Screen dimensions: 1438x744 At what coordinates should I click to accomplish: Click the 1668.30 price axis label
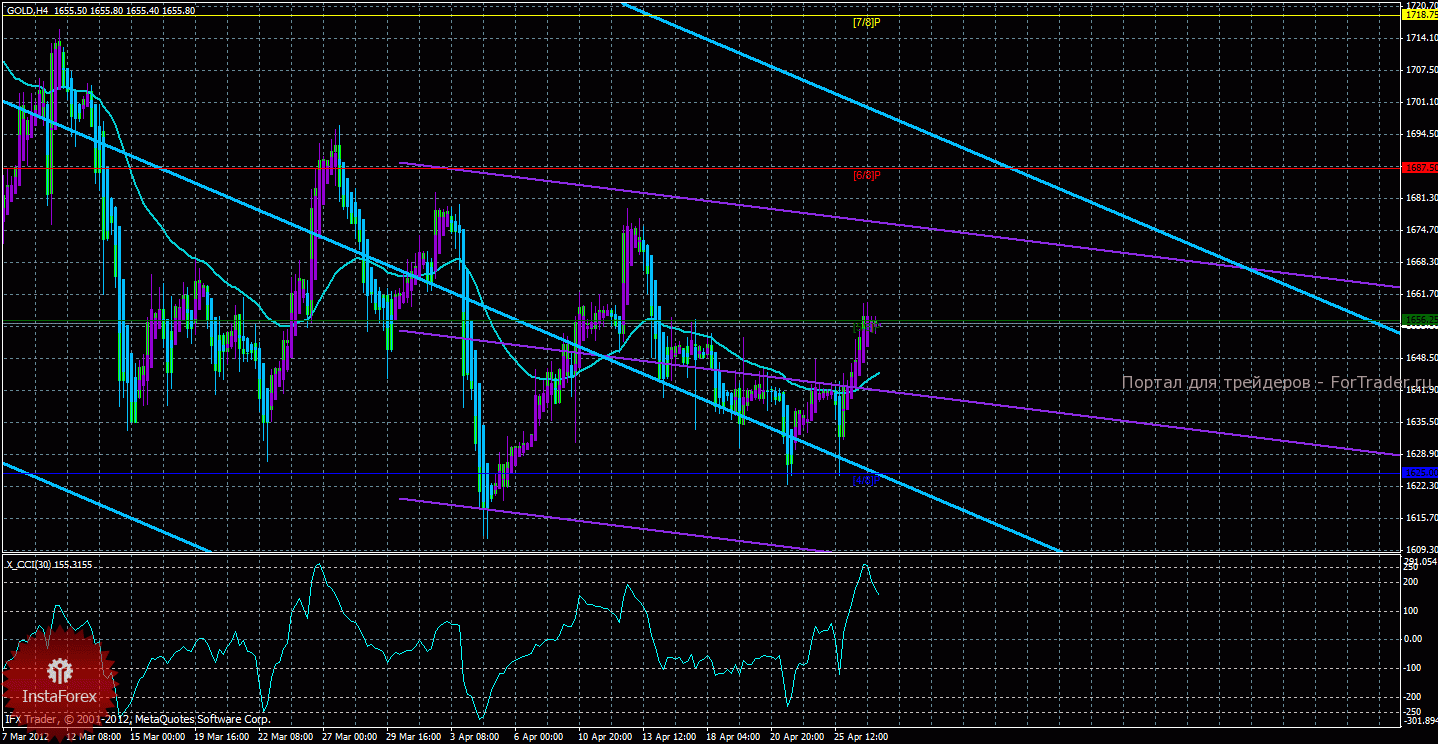[x=1420, y=262]
